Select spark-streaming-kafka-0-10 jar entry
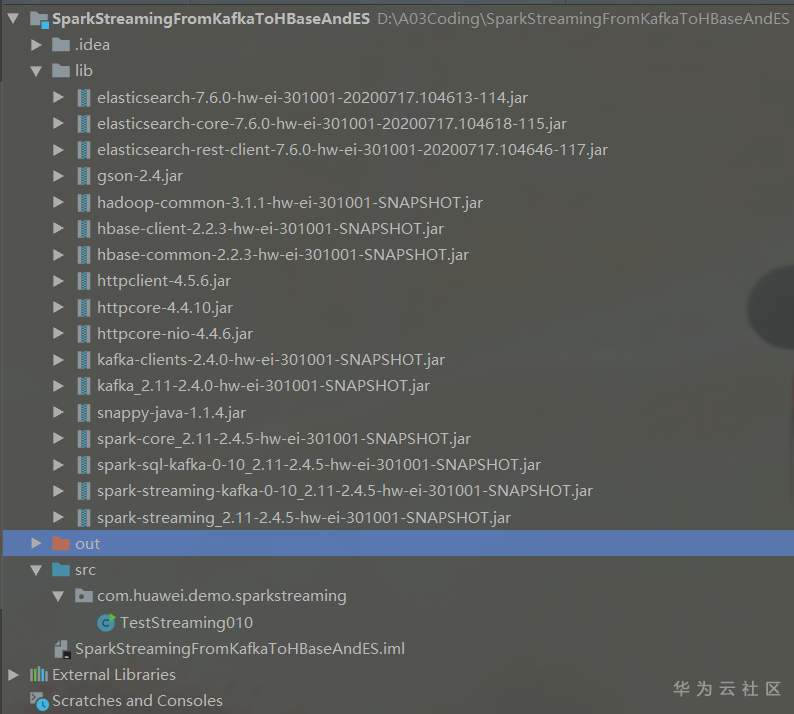 click(344, 491)
